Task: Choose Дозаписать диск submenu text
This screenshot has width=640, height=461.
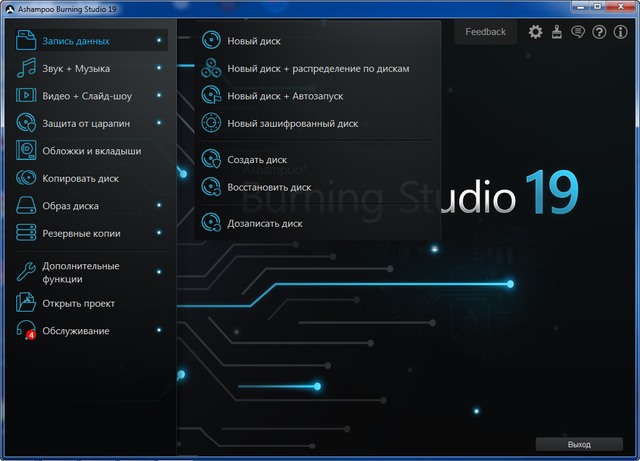Action: coord(264,224)
